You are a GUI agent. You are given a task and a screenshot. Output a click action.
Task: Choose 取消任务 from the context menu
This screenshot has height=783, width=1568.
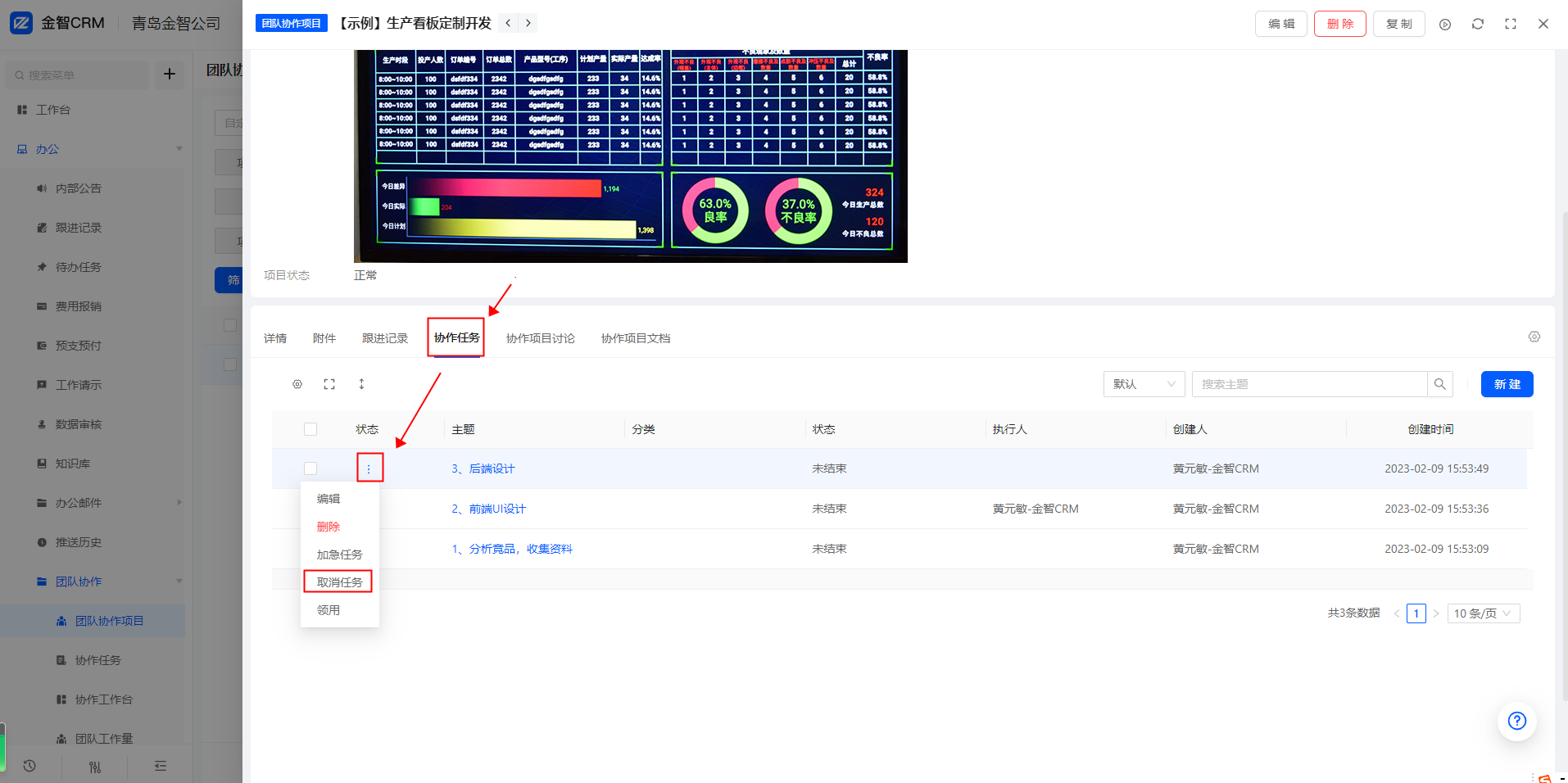click(340, 582)
